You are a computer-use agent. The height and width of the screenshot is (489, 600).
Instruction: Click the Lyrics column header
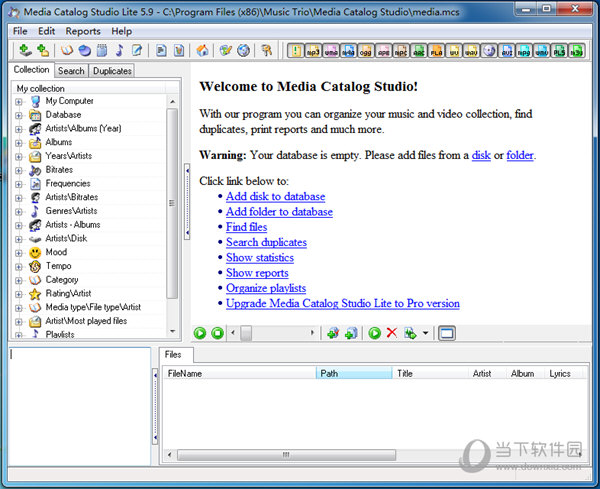(x=566, y=373)
